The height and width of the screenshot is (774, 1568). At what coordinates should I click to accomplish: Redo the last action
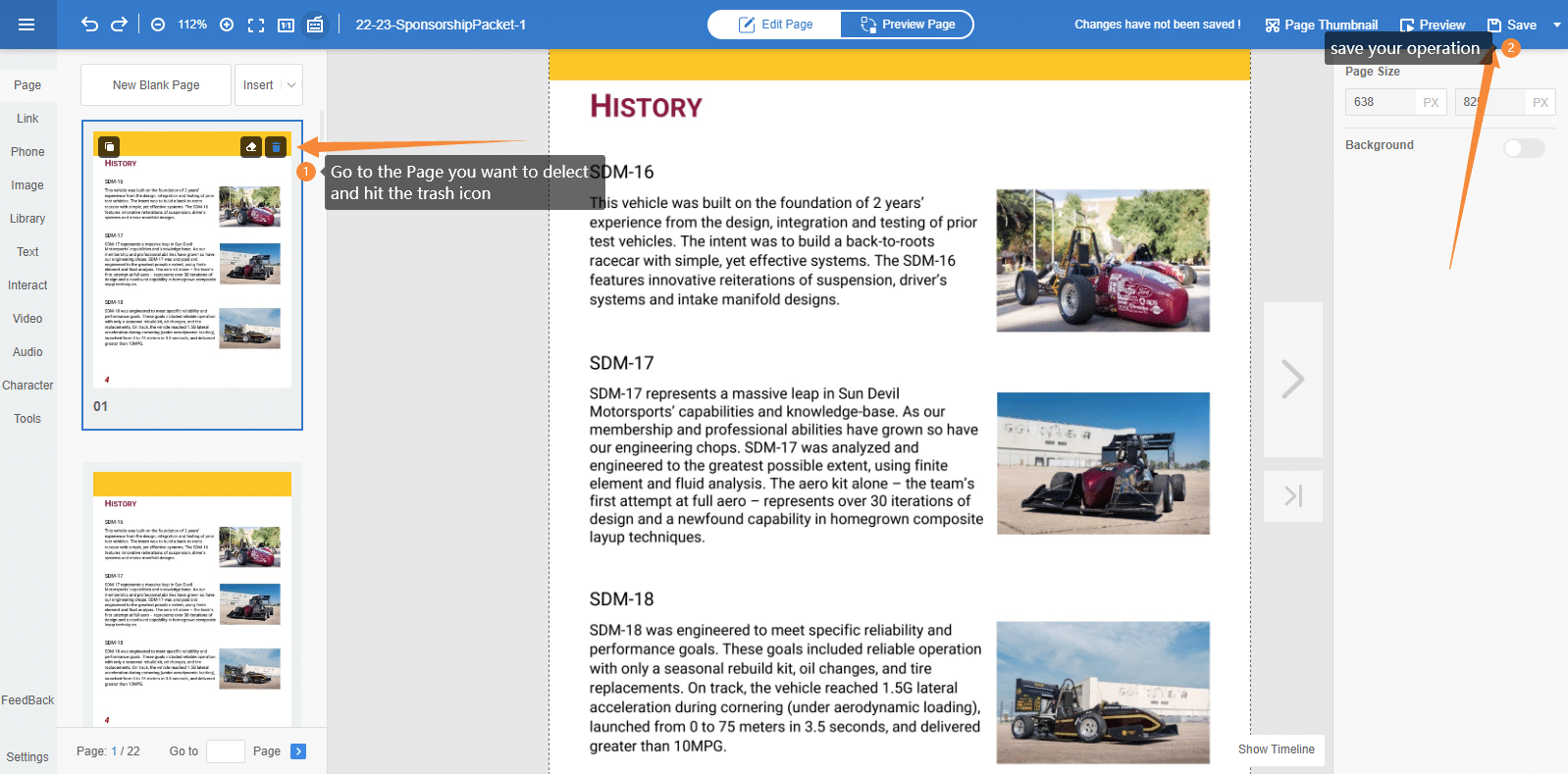[119, 25]
